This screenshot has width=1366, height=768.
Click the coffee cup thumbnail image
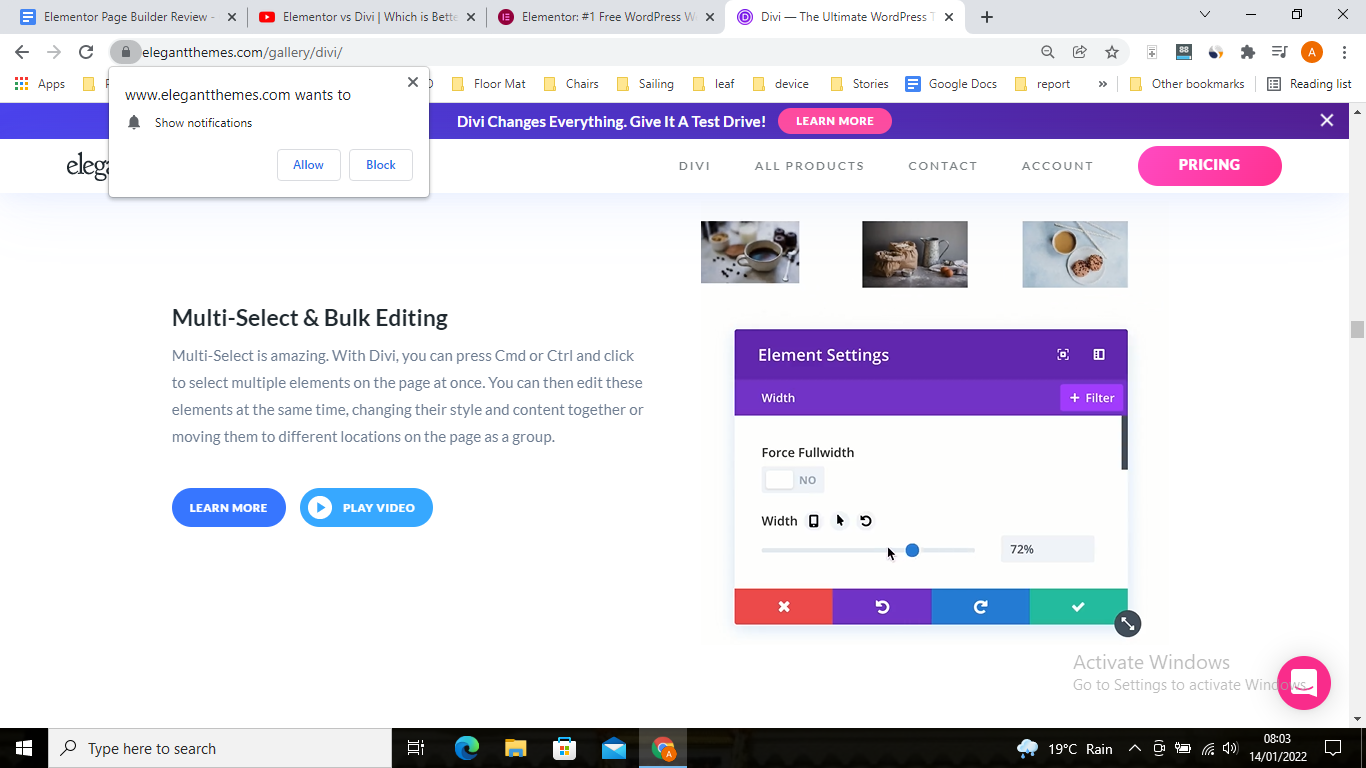[750, 252]
